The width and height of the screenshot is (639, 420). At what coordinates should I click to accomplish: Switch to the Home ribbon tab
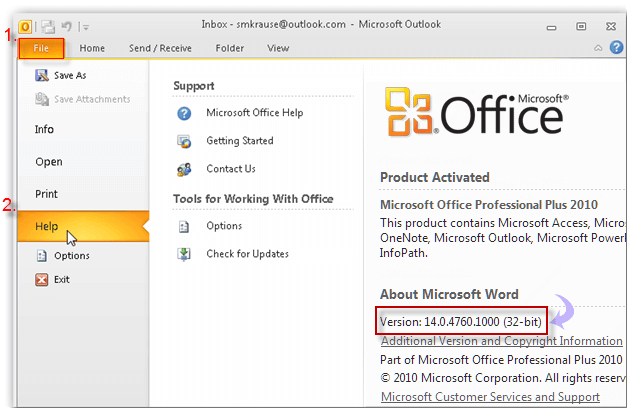pyautogui.click(x=92, y=48)
